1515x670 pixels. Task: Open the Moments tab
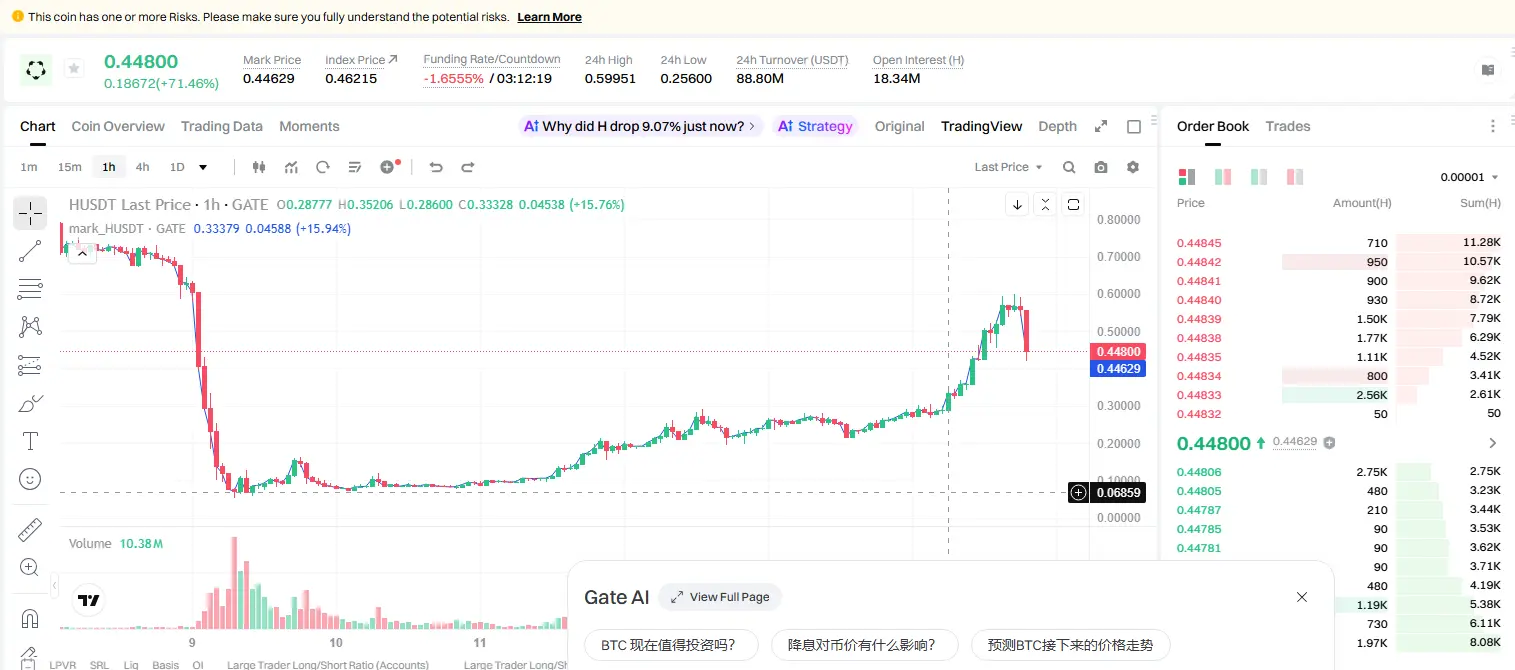309,126
